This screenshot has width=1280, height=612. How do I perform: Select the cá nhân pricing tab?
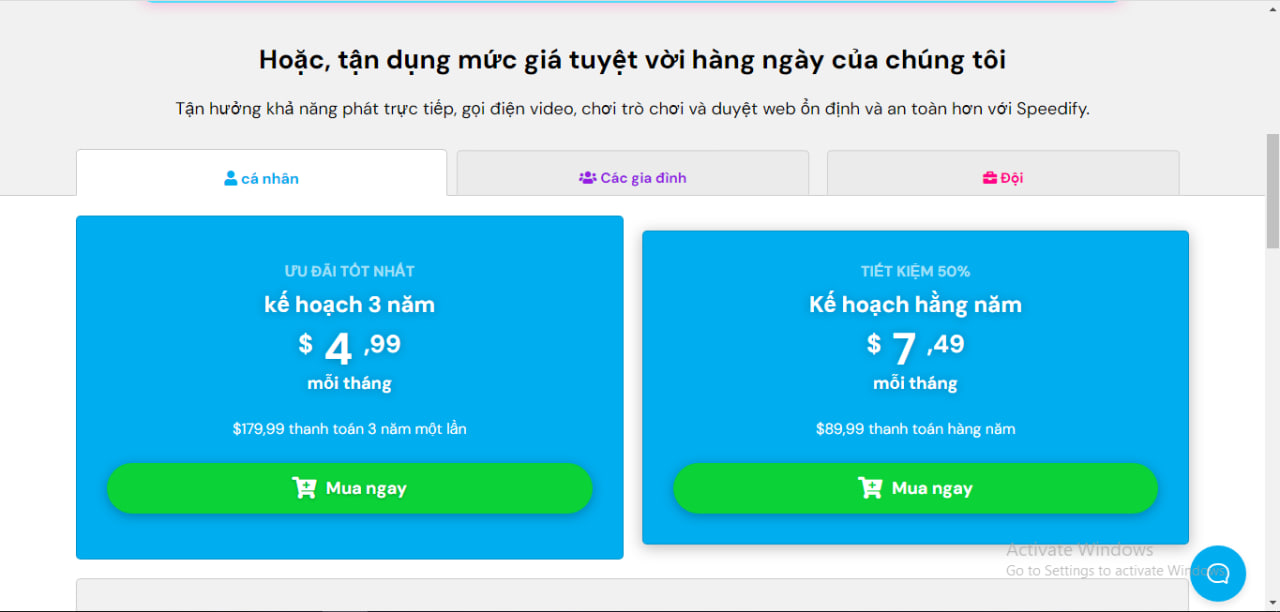[261, 177]
